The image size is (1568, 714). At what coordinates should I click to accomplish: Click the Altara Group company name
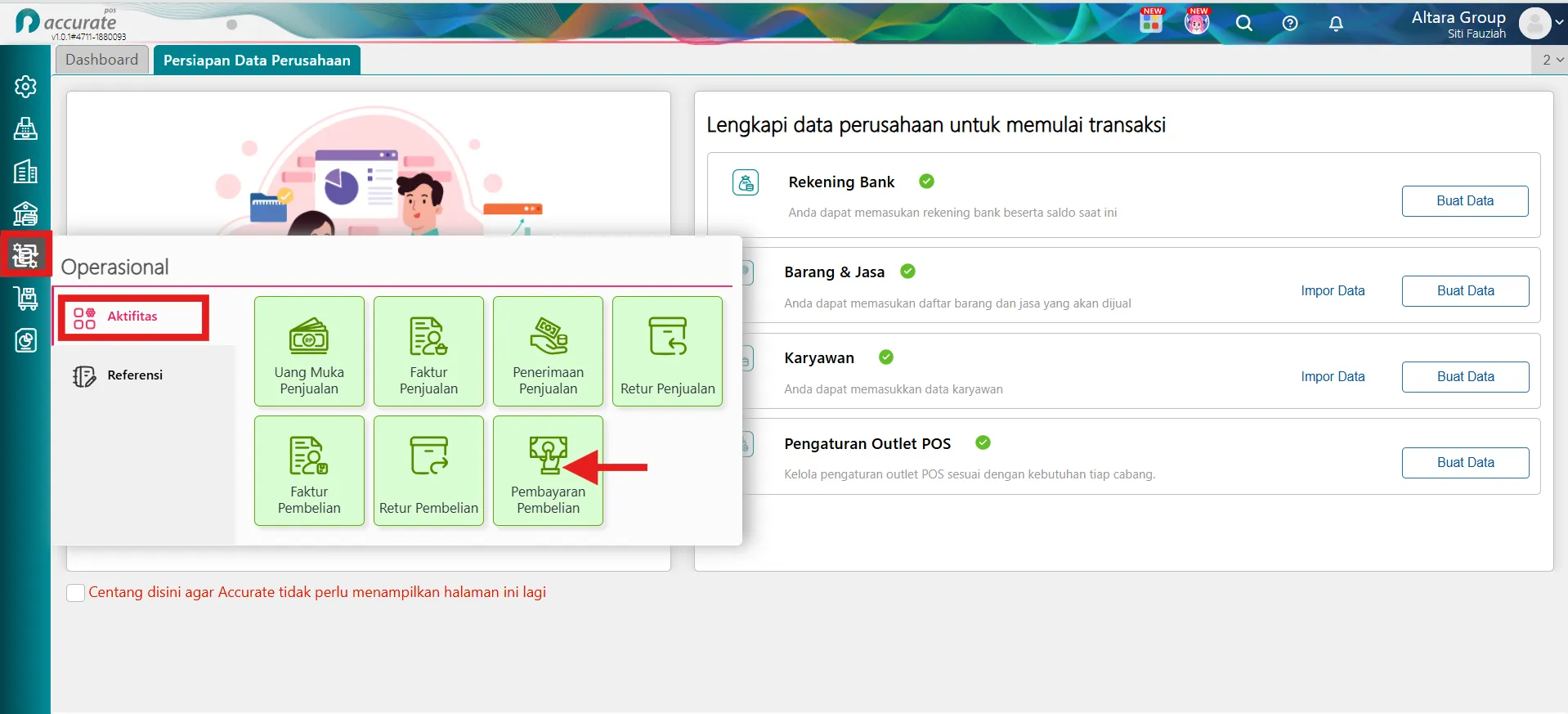click(1458, 17)
